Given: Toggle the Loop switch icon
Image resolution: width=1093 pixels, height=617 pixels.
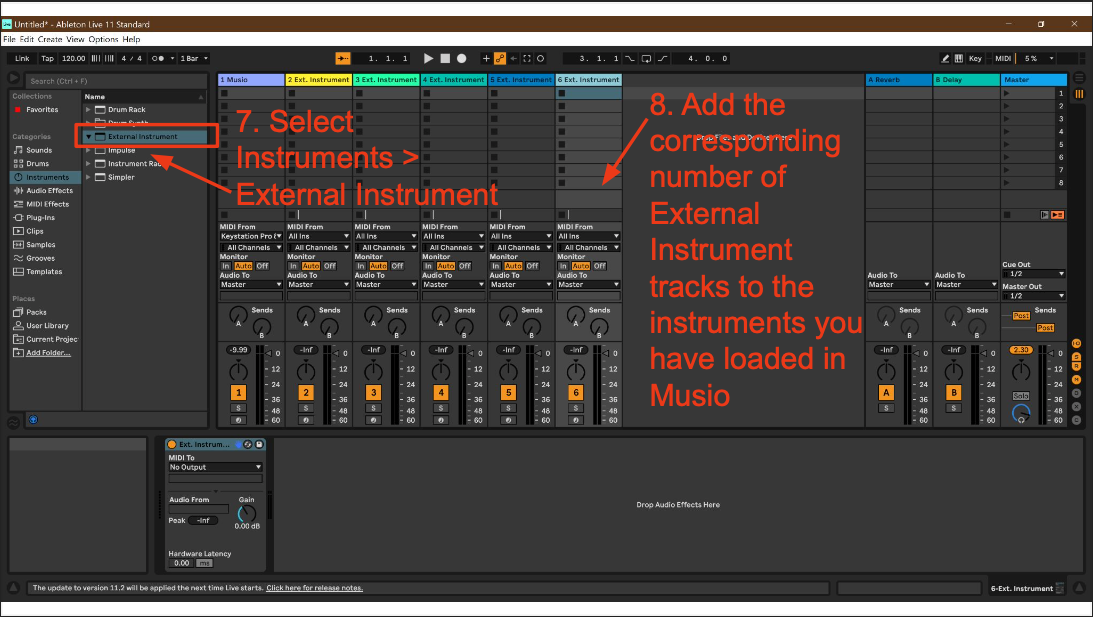Looking at the screenshot, I should point(646,59).
